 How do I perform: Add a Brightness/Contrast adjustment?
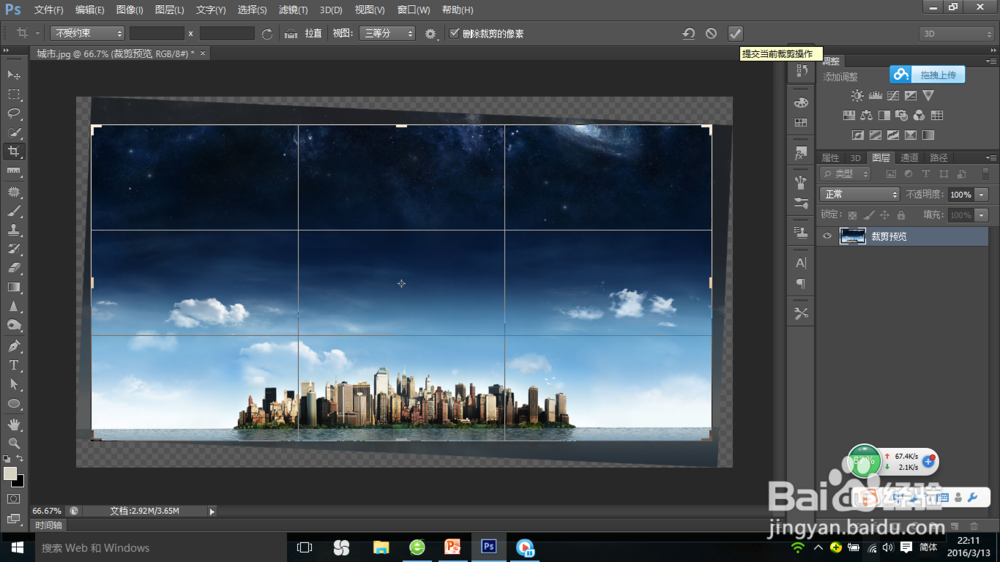(x=857, y=96)
